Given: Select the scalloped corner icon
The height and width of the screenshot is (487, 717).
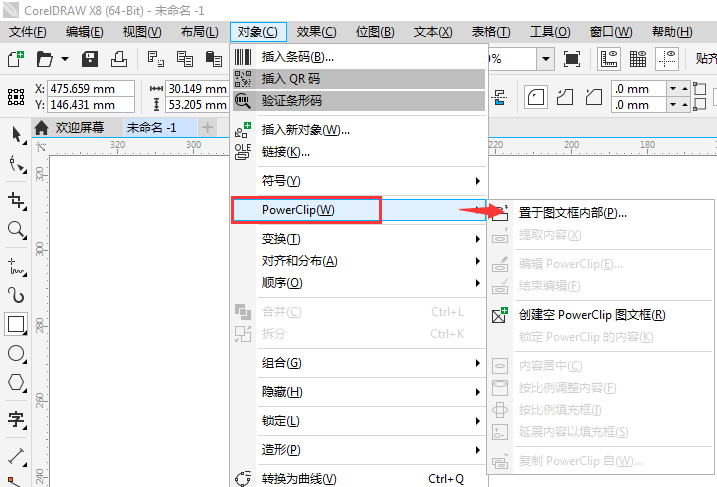Looking at the screenshot, I should pos(565,97).
